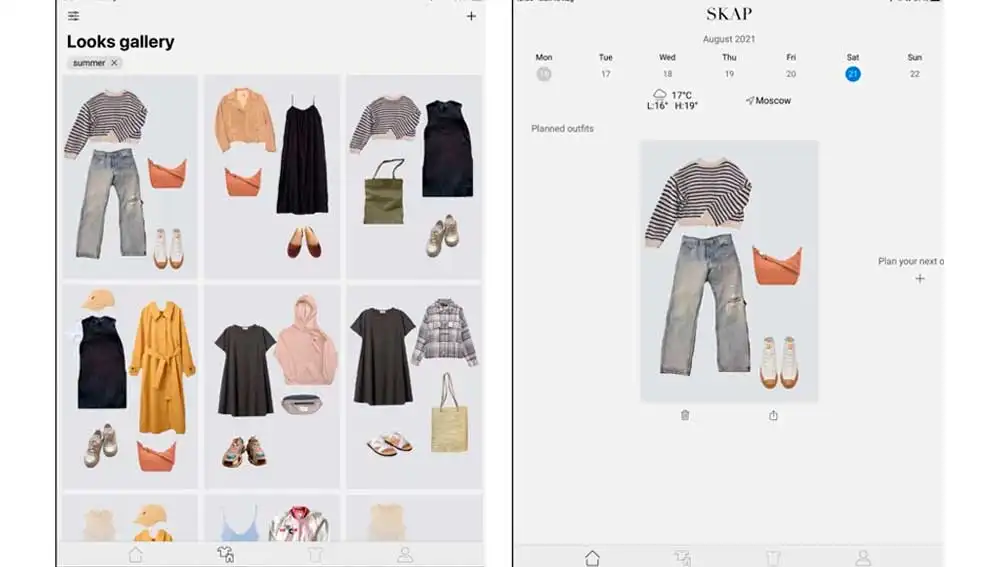Change the Moscow location
The width and height of the screenshot is (1000, 567).
pos(768,101)
